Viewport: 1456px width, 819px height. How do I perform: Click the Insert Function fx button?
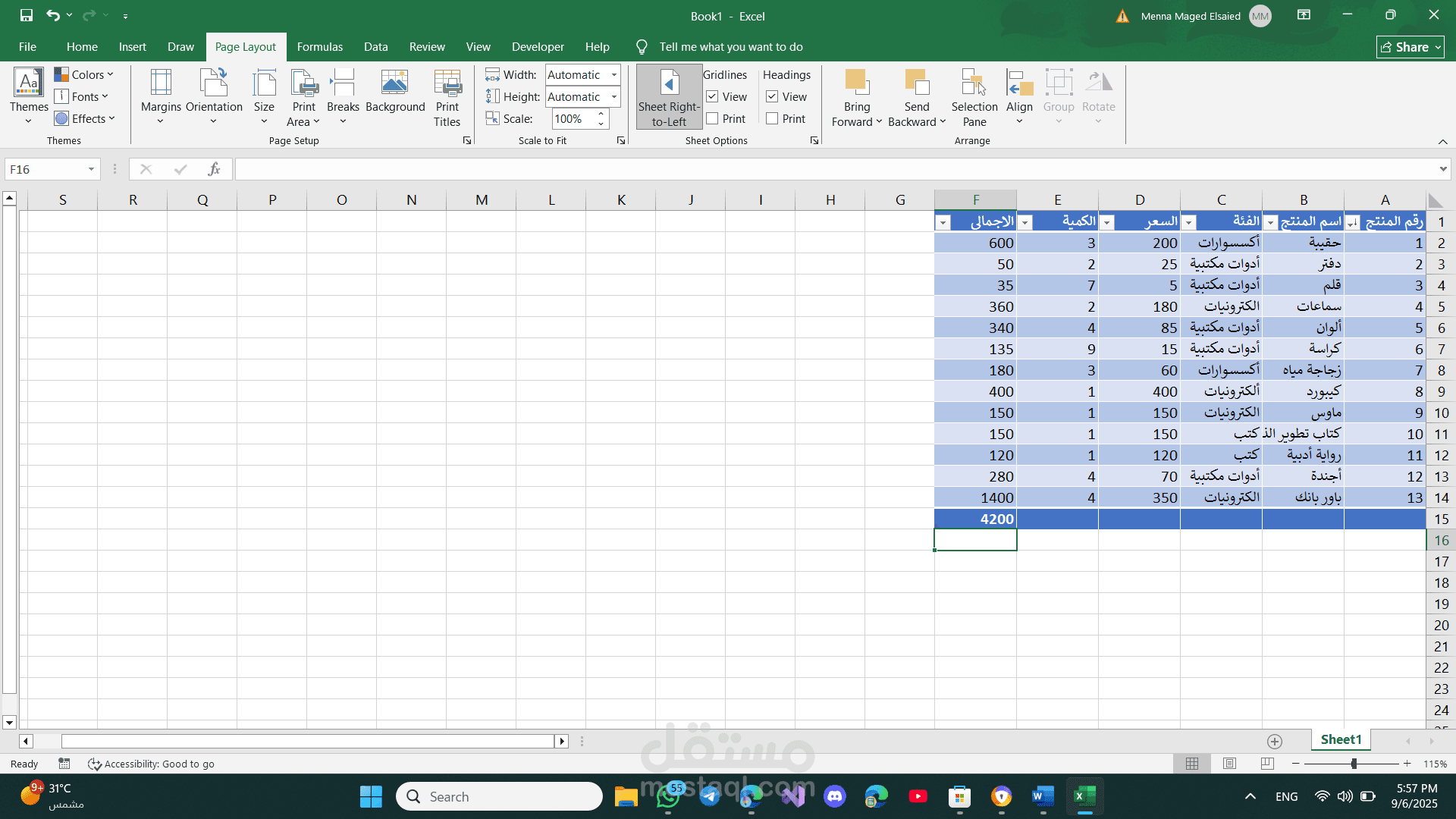(215, 169)
